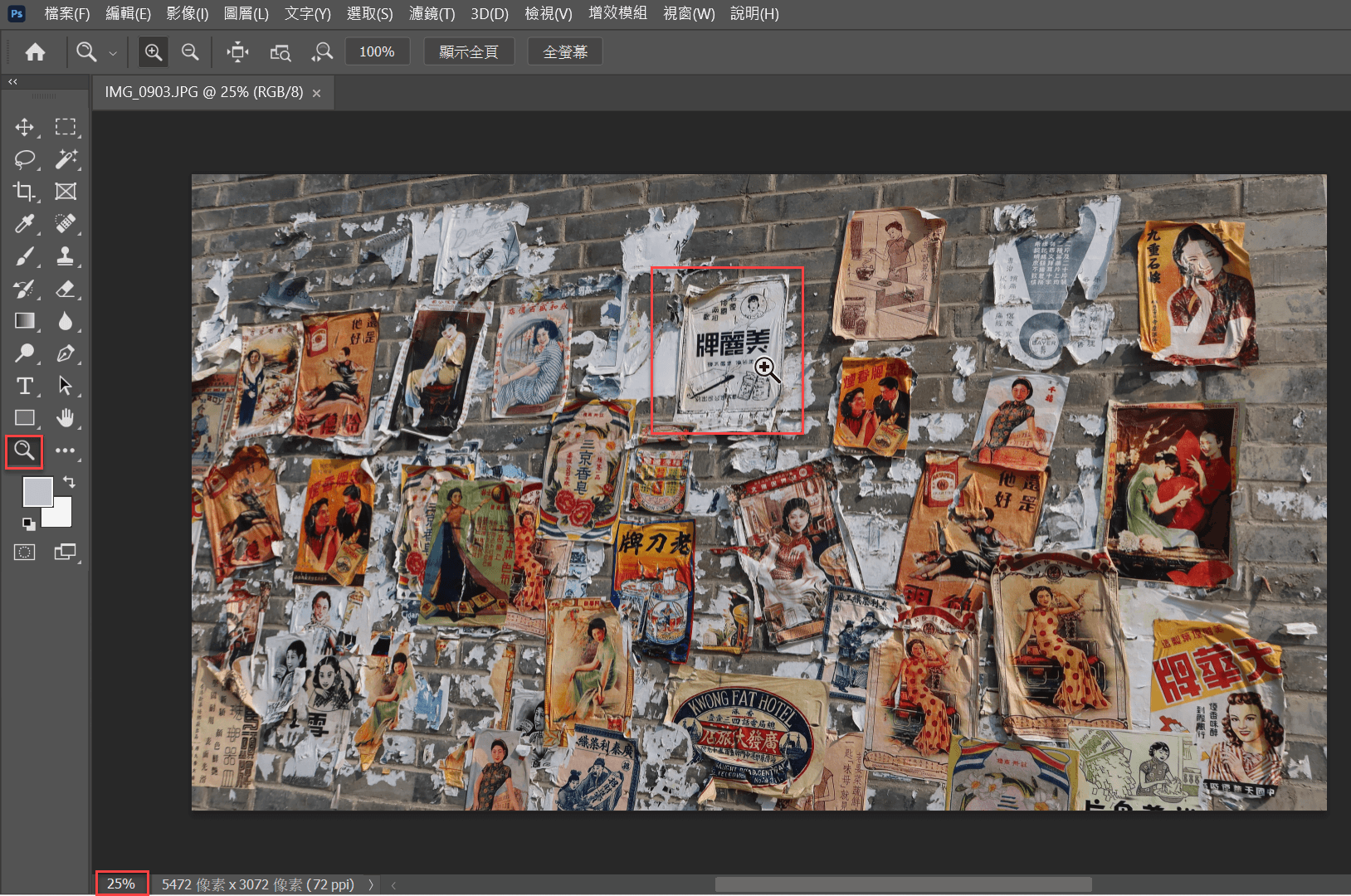Viewport: 1351px width, 896px height.
Task: Toggle Scrubby Zoom option
Action: tap(322, 52)
